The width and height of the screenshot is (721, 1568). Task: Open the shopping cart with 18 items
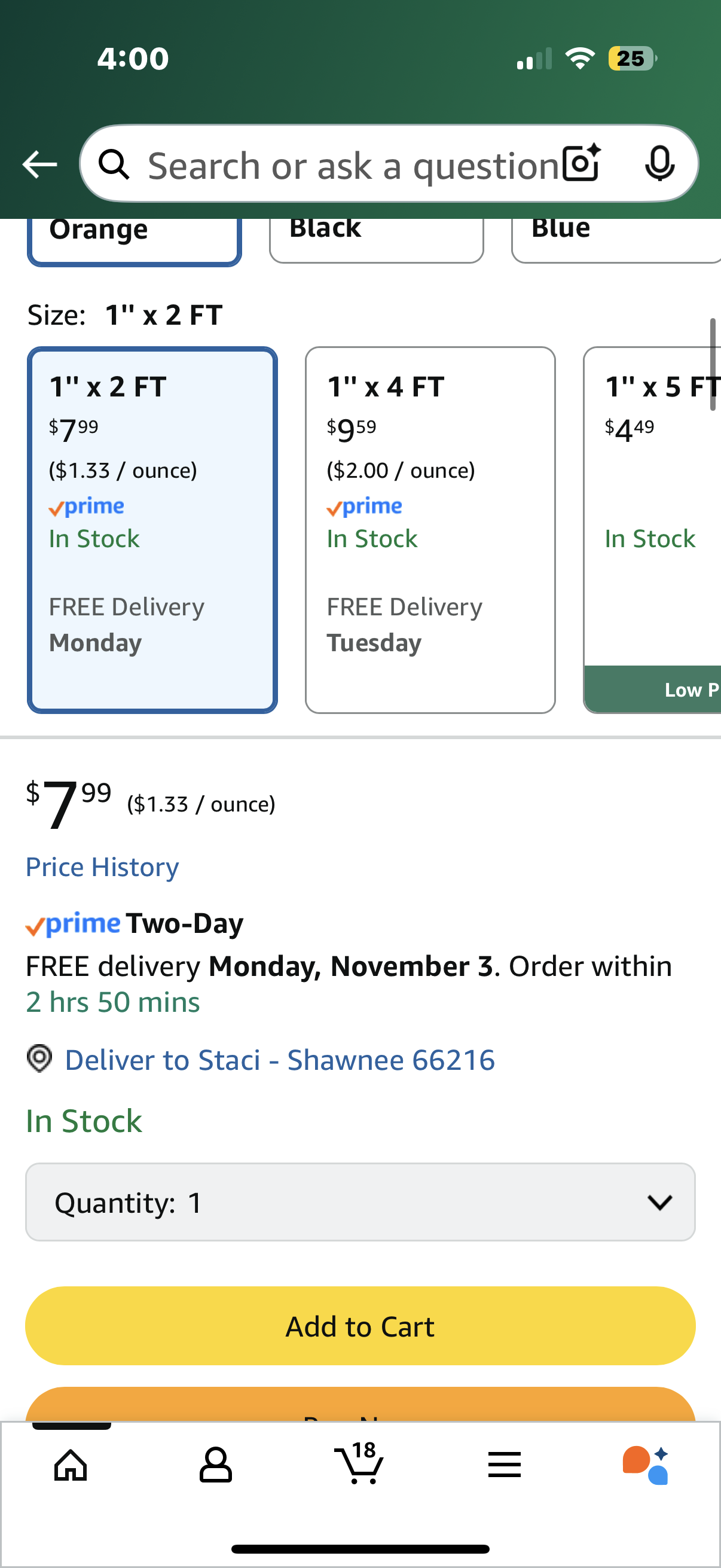click(359, 1463)
